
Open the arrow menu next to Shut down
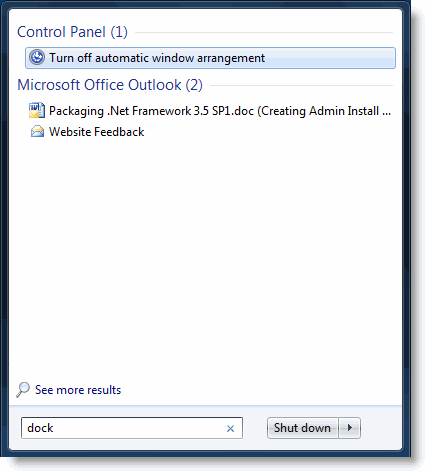coord(350,428)
